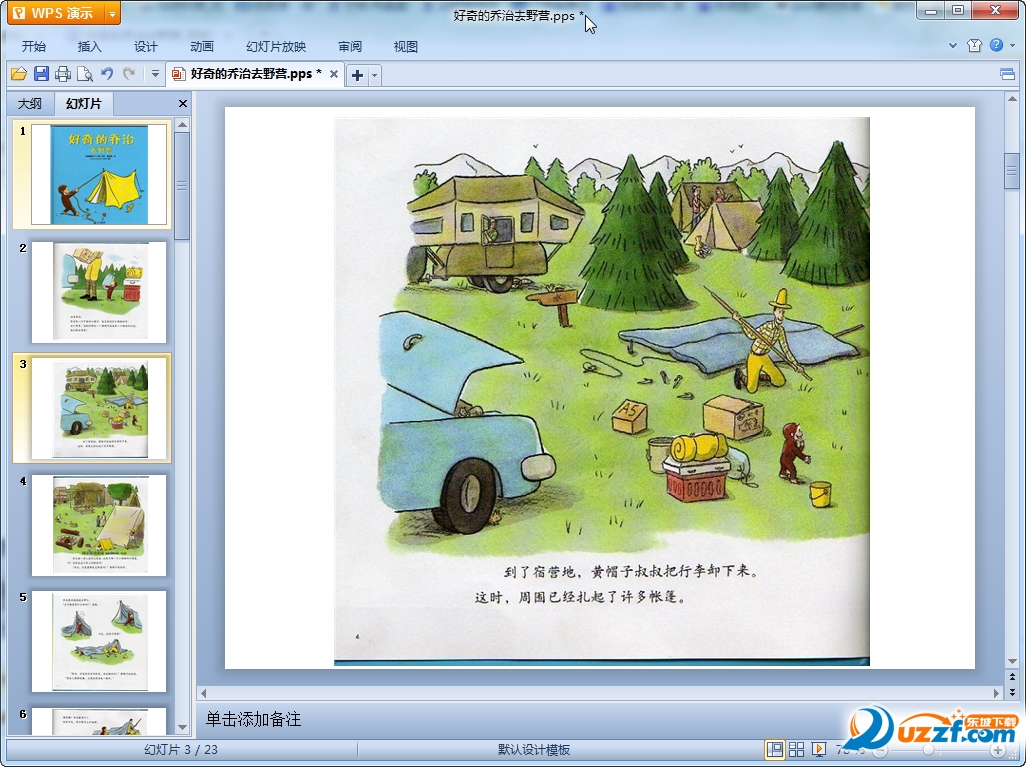
Task: Expand the quick access toolbar customize arrow
Action: pos(155,74)
